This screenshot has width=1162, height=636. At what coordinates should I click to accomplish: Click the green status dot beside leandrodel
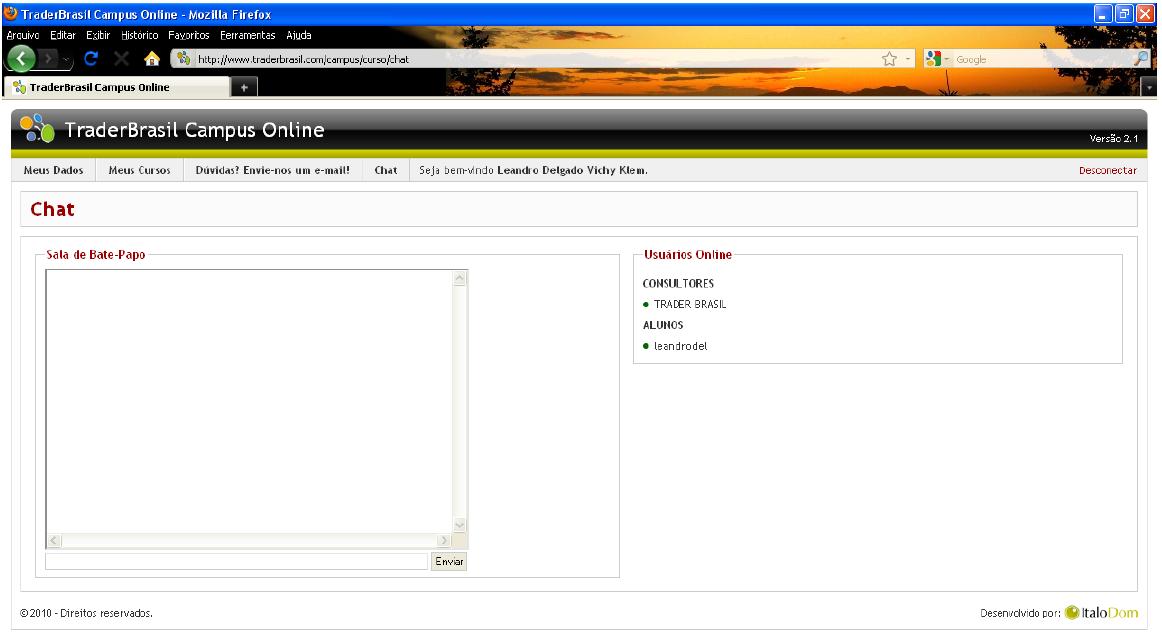pos(645,346)
